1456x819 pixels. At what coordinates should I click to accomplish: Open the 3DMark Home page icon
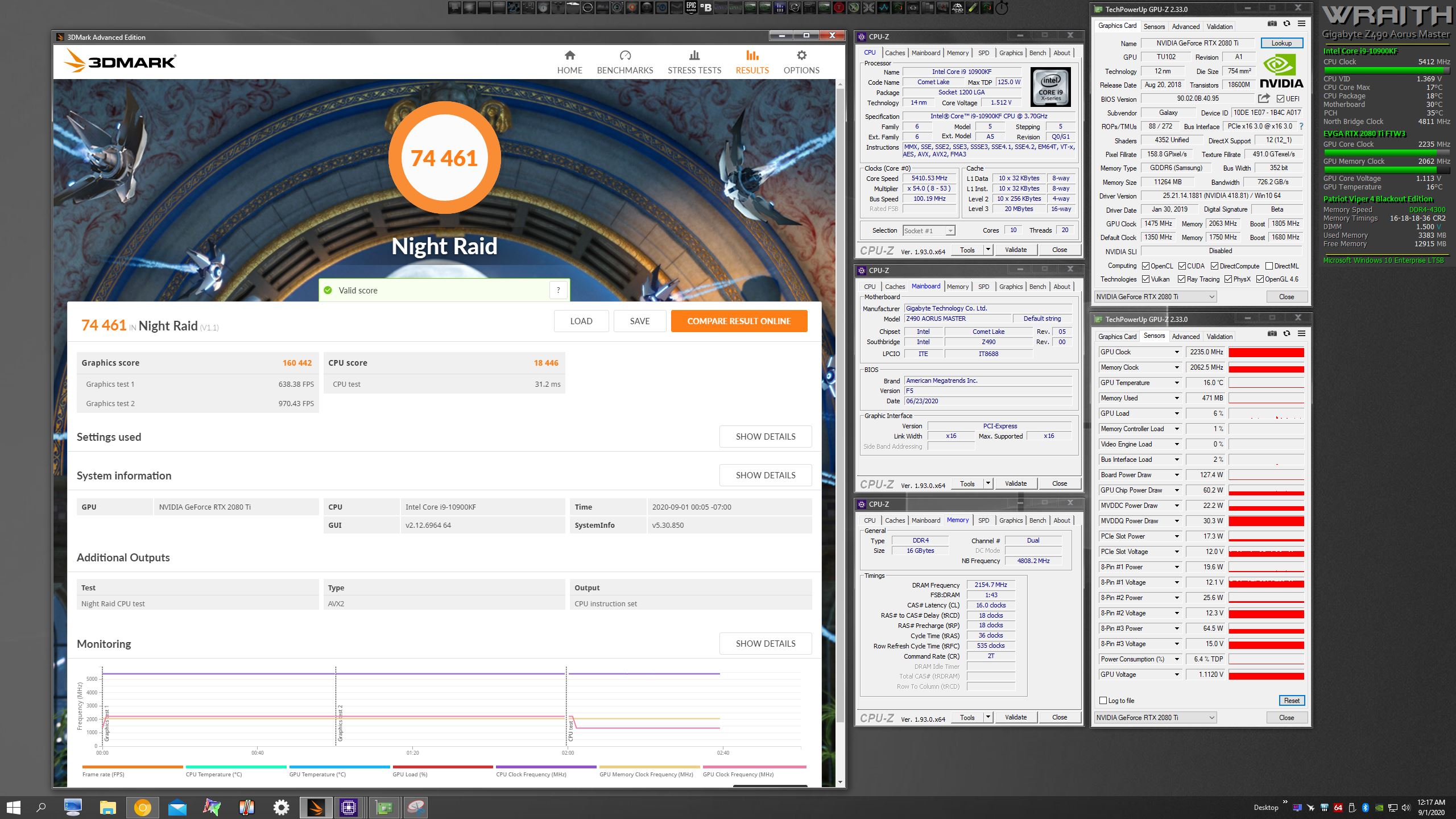(x=569, y=55)
